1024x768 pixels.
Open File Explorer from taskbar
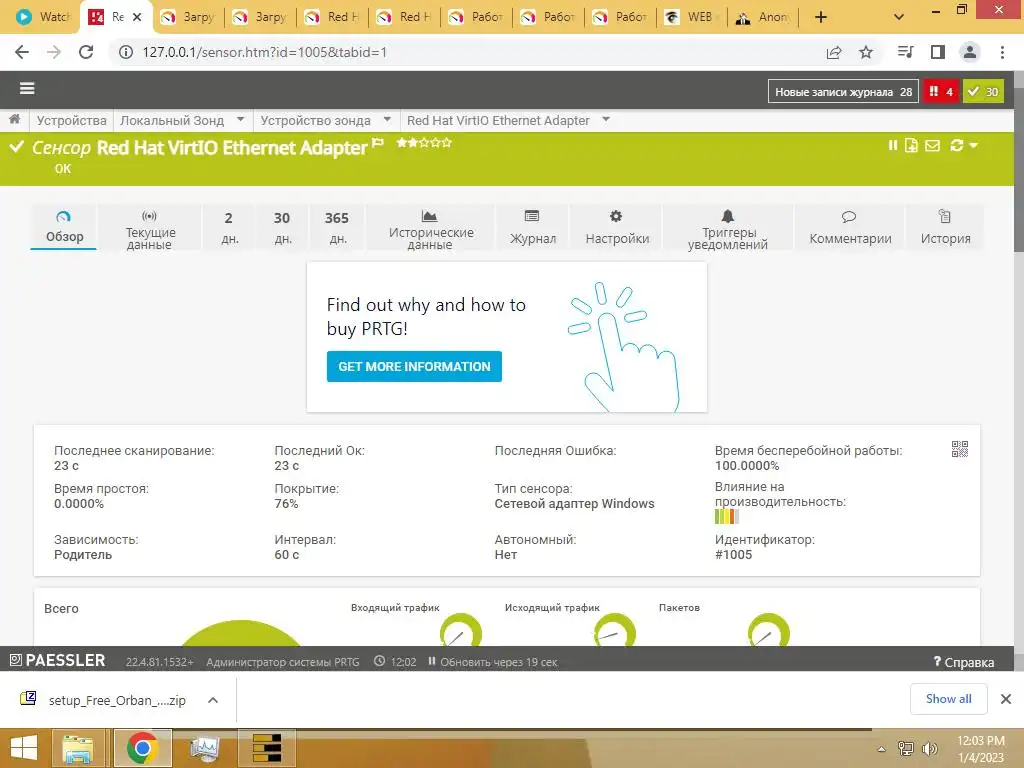click(x=77, y=748)
